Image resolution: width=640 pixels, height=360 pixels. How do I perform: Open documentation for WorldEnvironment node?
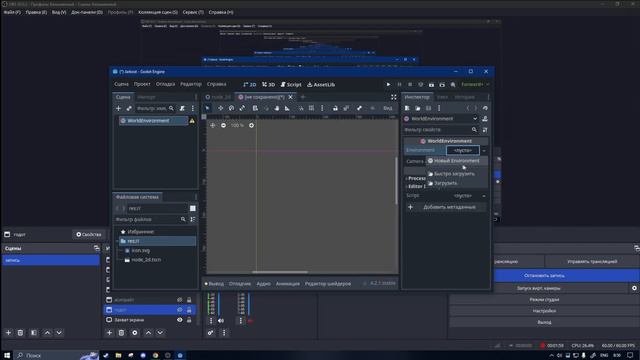tap(485, 119)
